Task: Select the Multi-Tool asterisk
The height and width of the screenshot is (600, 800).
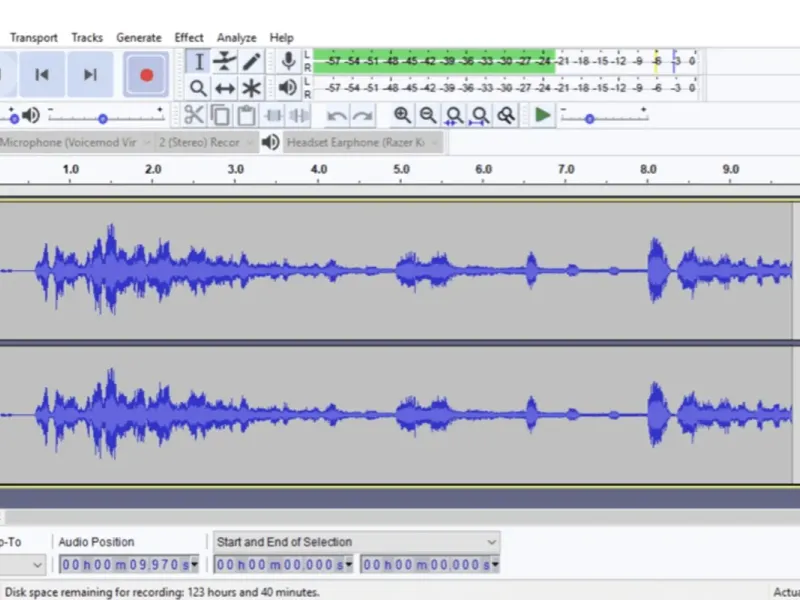Action: tap(251, 88)
